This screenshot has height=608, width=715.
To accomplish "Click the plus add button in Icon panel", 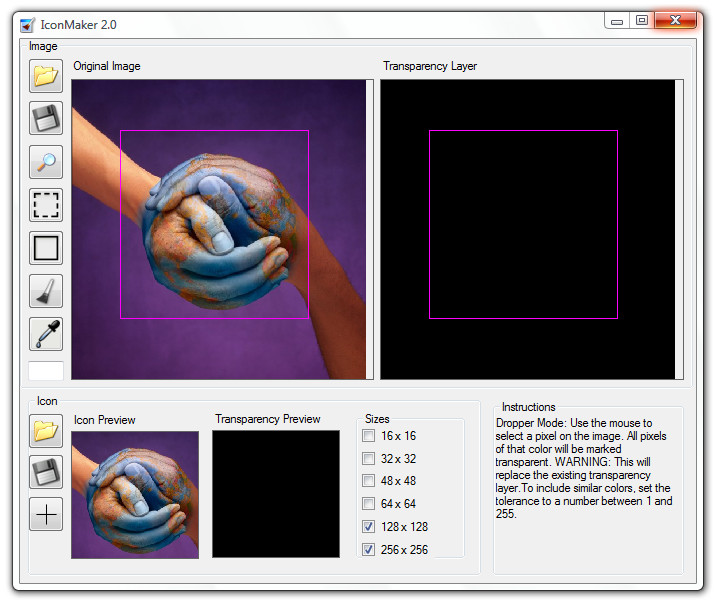I will (x=46, y=514).
